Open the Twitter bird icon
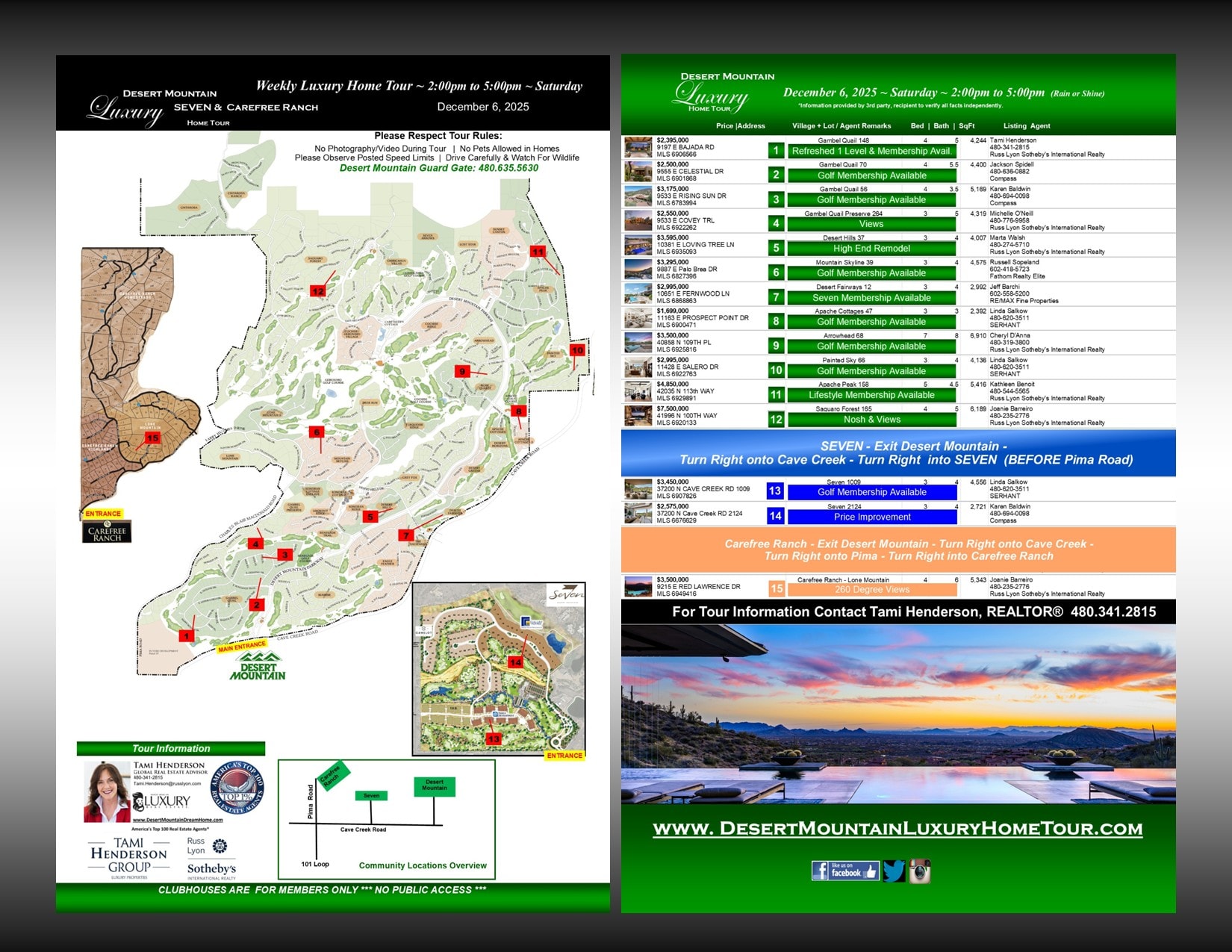Viewport: 1232px width, 952px height. [x=894, y=871]
